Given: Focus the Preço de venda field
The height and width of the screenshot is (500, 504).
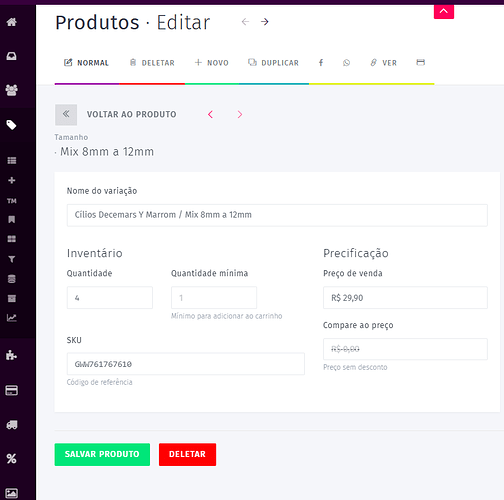Looking at the screenshot, I should click(405, 298).
